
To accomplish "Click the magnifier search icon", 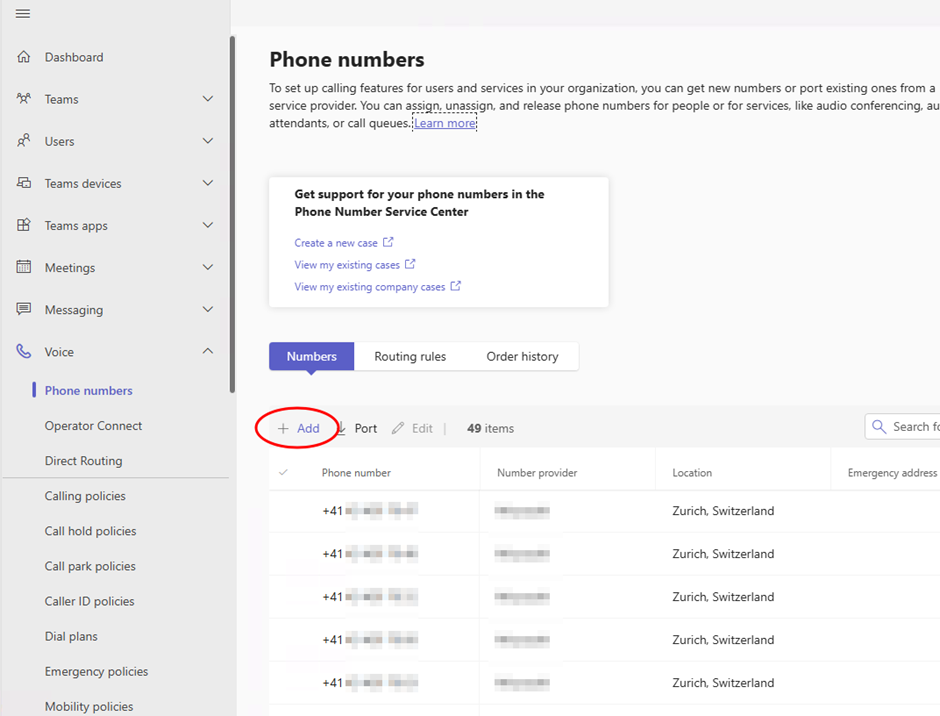I will (x=879, y=426).
